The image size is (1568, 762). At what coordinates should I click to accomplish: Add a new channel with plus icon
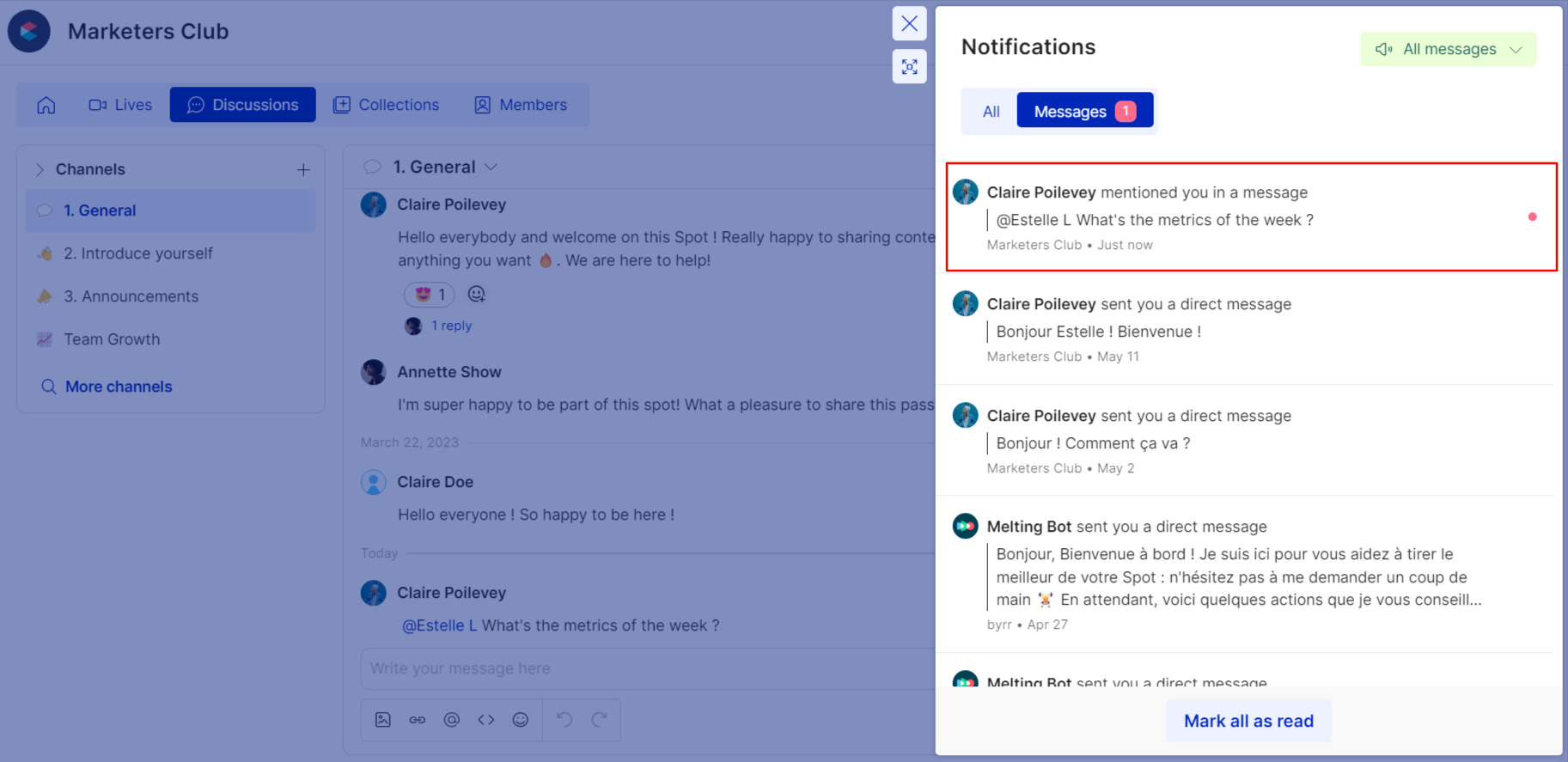point(303,170)
